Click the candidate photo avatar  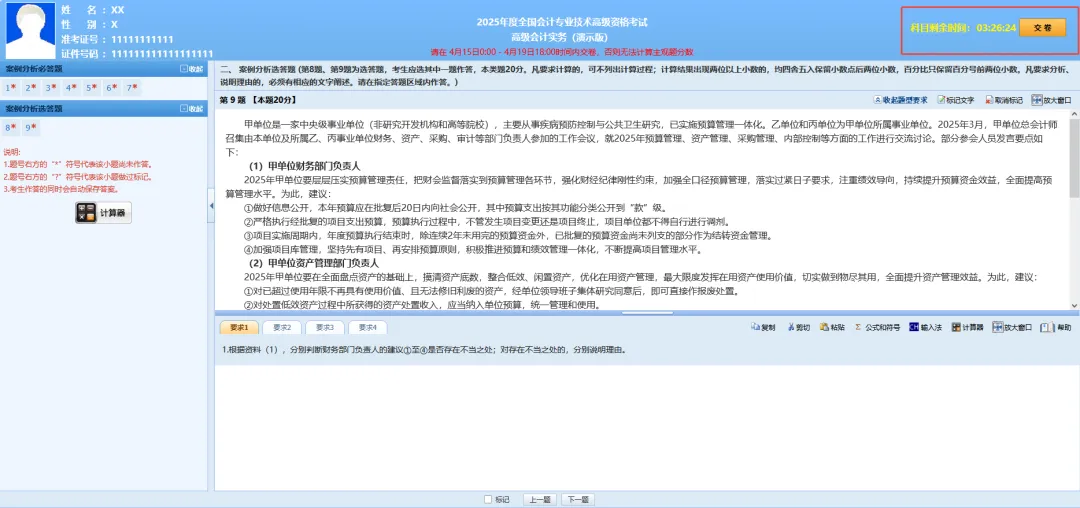tap(30, 31)
